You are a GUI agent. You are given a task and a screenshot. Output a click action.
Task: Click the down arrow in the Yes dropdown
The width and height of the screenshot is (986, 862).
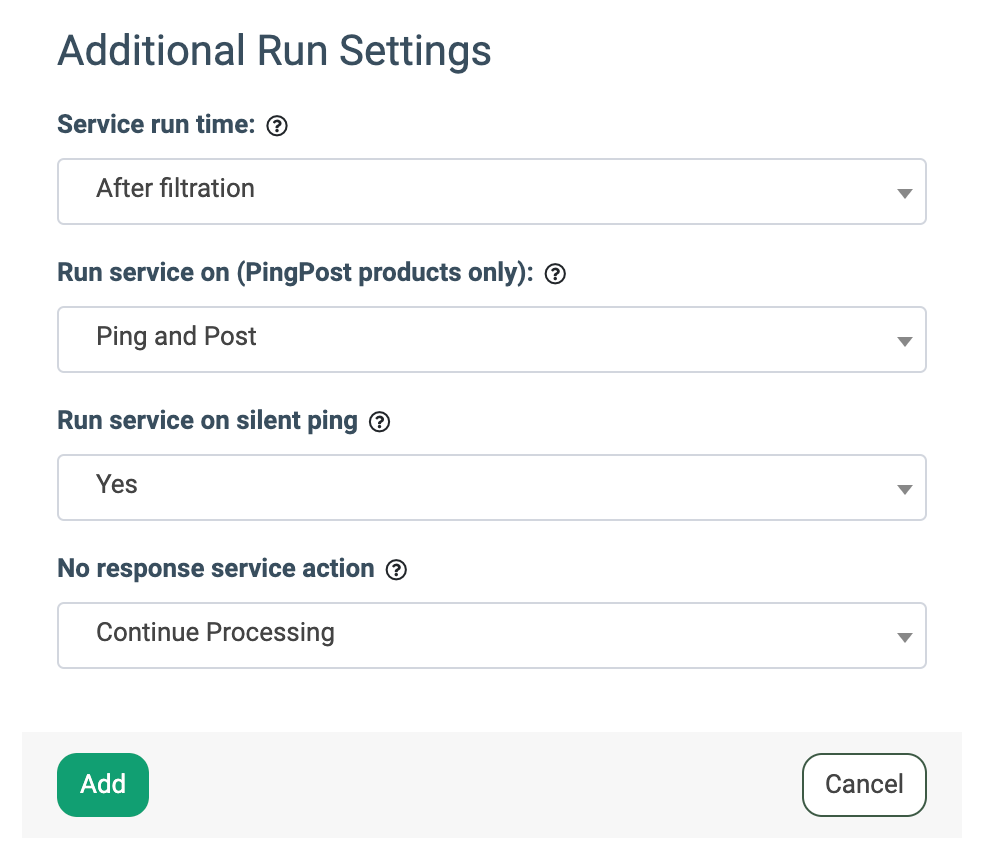tap(904, 489)
